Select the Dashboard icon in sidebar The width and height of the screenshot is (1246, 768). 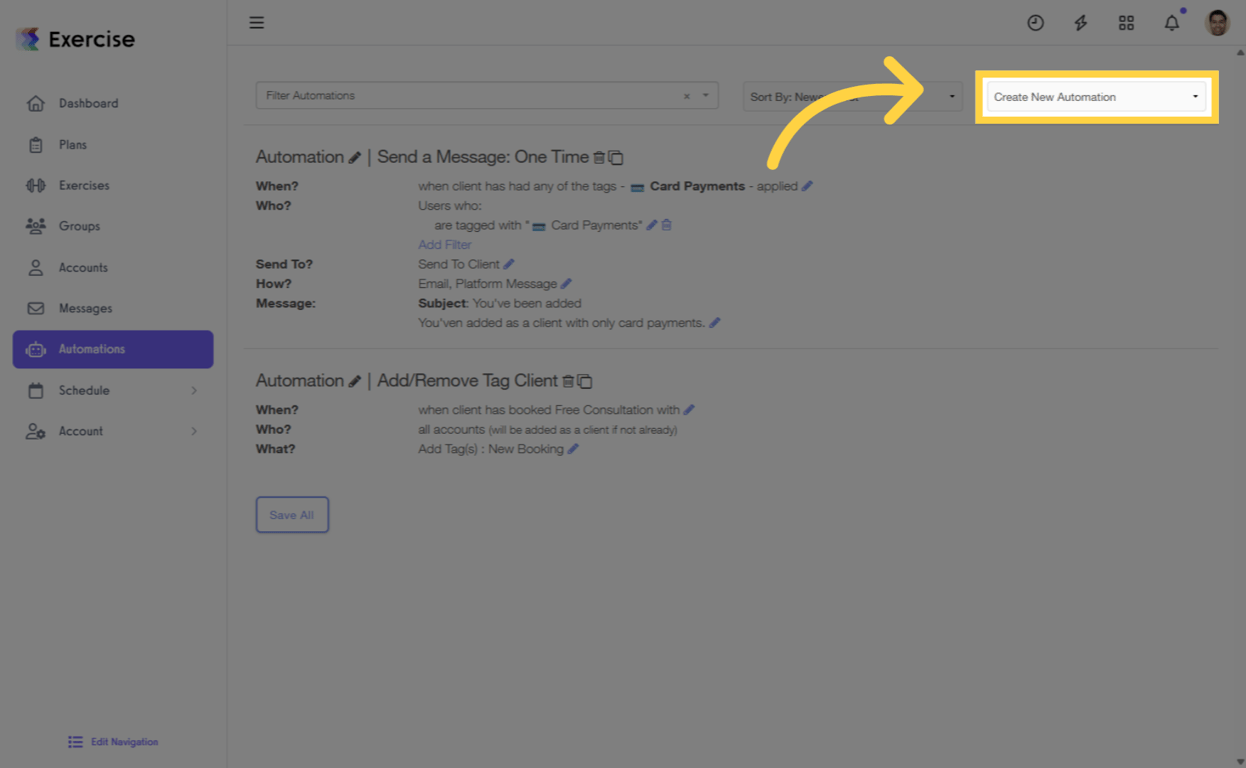click(36, 103)
